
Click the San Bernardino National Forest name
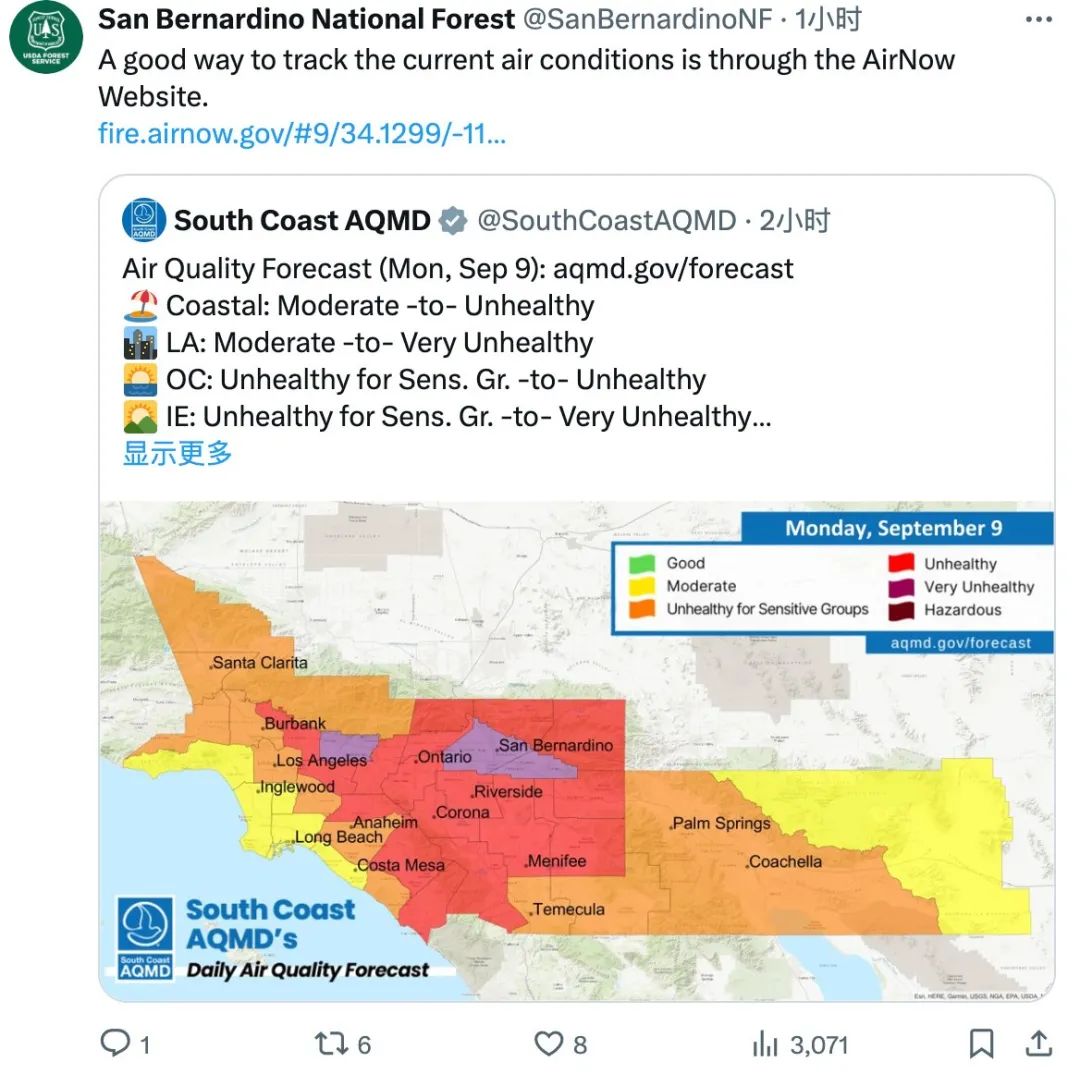tap(307, 19)
